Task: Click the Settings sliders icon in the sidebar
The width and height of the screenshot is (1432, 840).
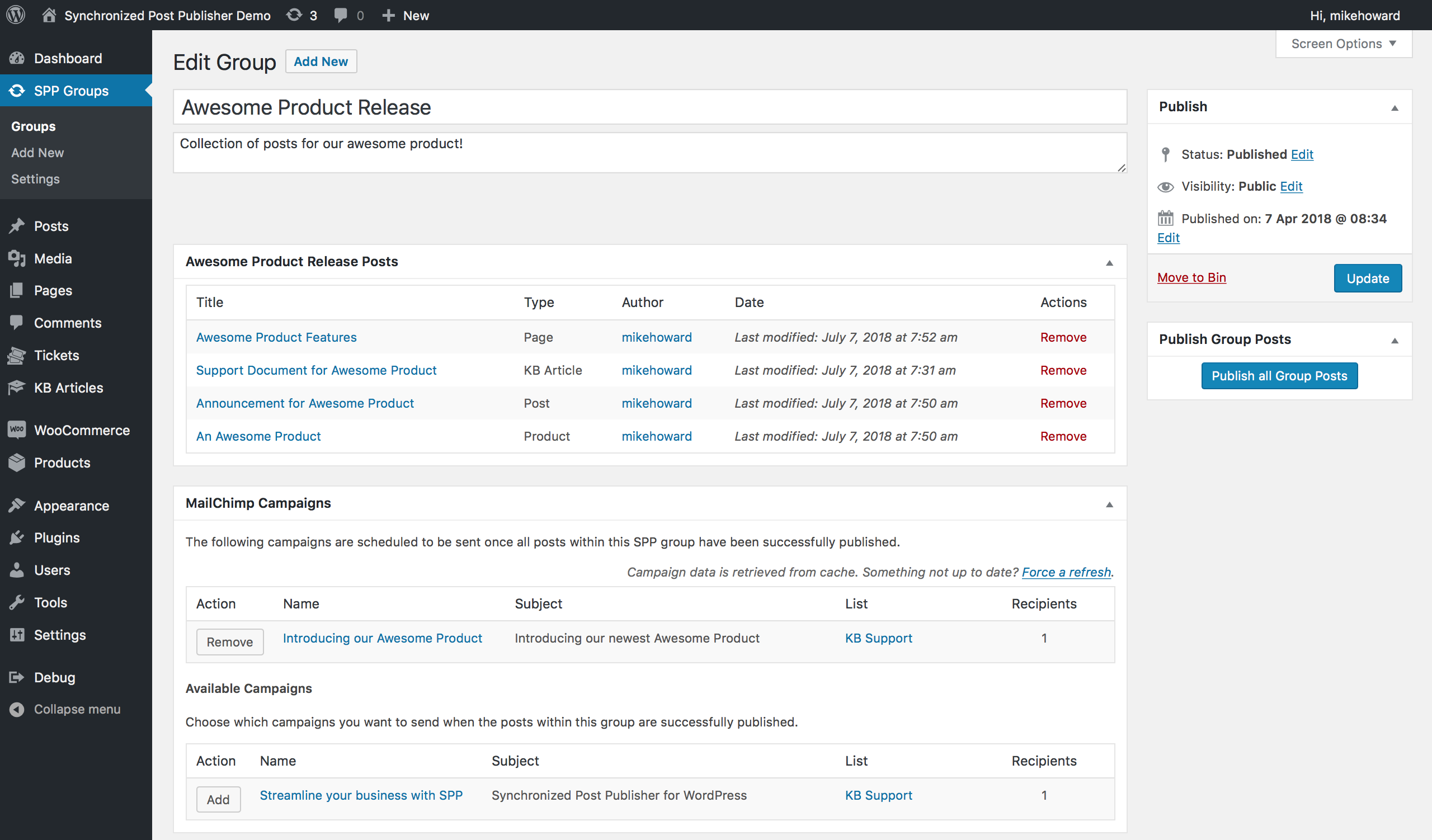Action: (17, 634)
